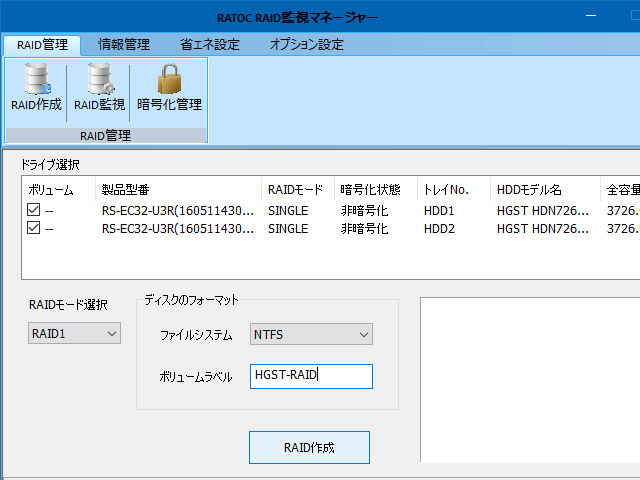The image size is (640, 480).
Task: Open the 暗号化管理 padlock icon
Action: tap(169, 87)
